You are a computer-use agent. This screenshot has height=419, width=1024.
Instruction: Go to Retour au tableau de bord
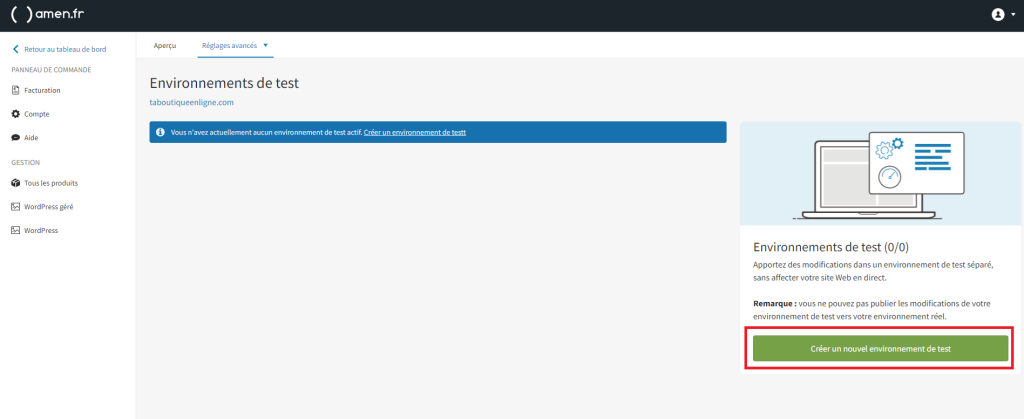pos(65,49)
